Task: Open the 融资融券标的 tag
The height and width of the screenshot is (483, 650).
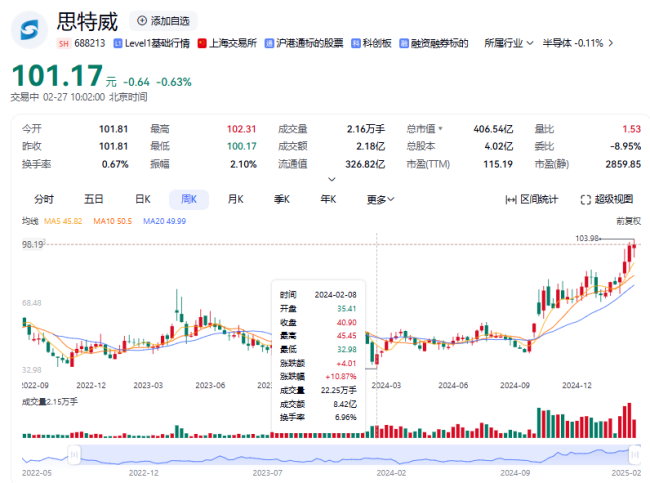Action: (x=434, y=44)
